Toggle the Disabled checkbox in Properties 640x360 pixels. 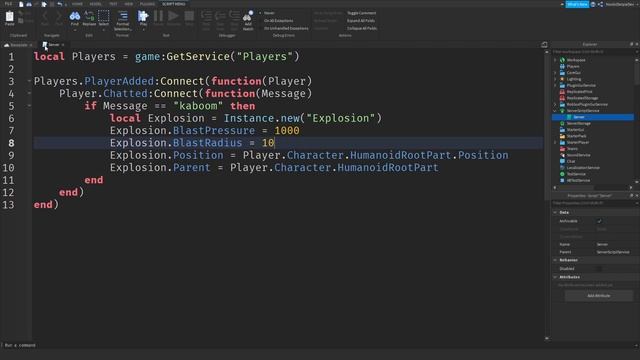[599, 269]
